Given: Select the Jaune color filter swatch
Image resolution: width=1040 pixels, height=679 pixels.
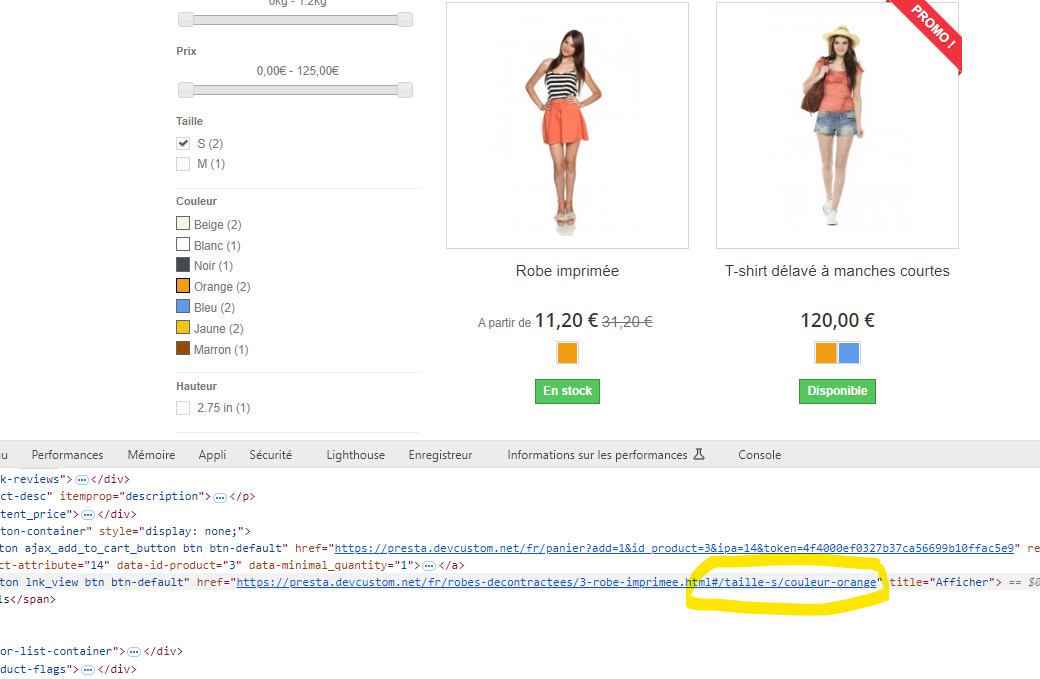Looking at the screenshot, I should tap(183, 328).
